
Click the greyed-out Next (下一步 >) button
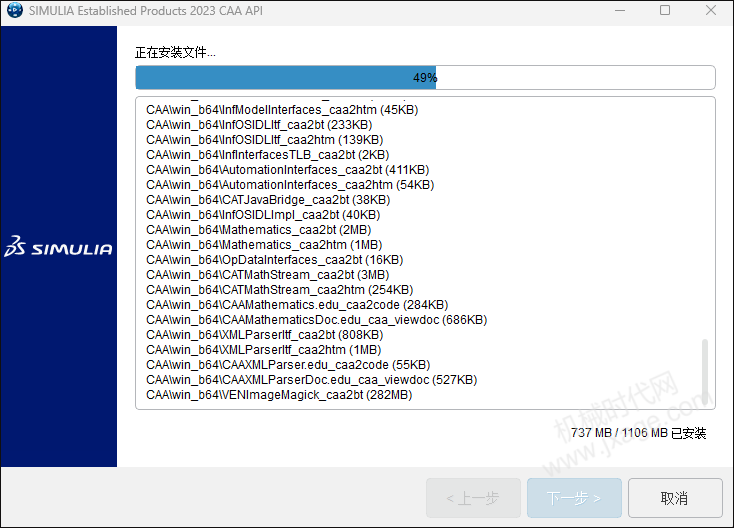pyautogui.click(x=574, y=498)
